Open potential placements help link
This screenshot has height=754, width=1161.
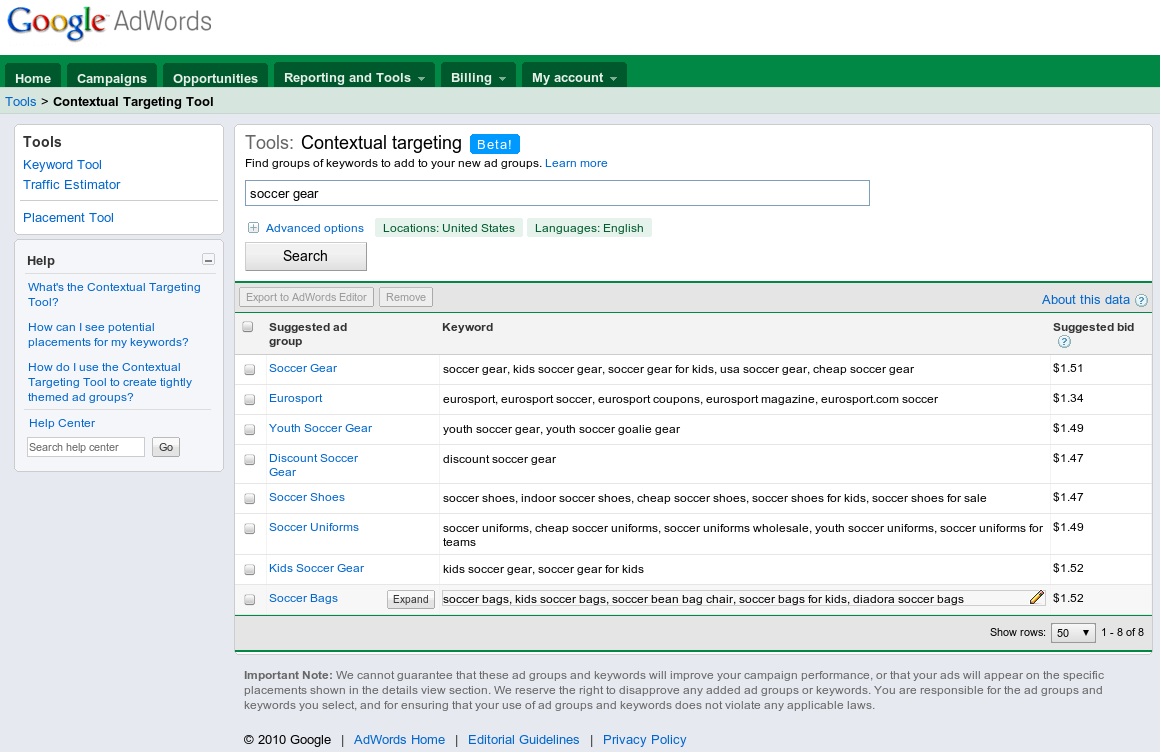point(108,334)
